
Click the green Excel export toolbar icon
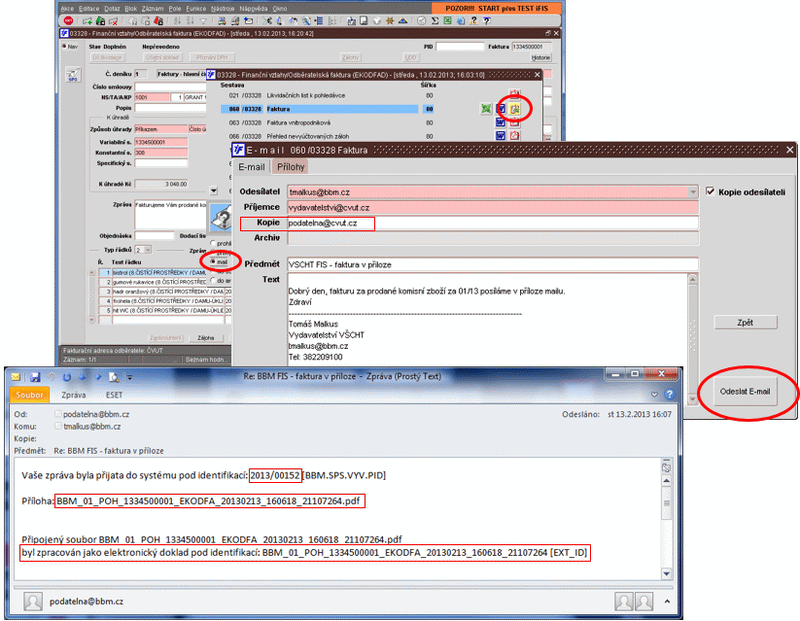coord(447,21)
